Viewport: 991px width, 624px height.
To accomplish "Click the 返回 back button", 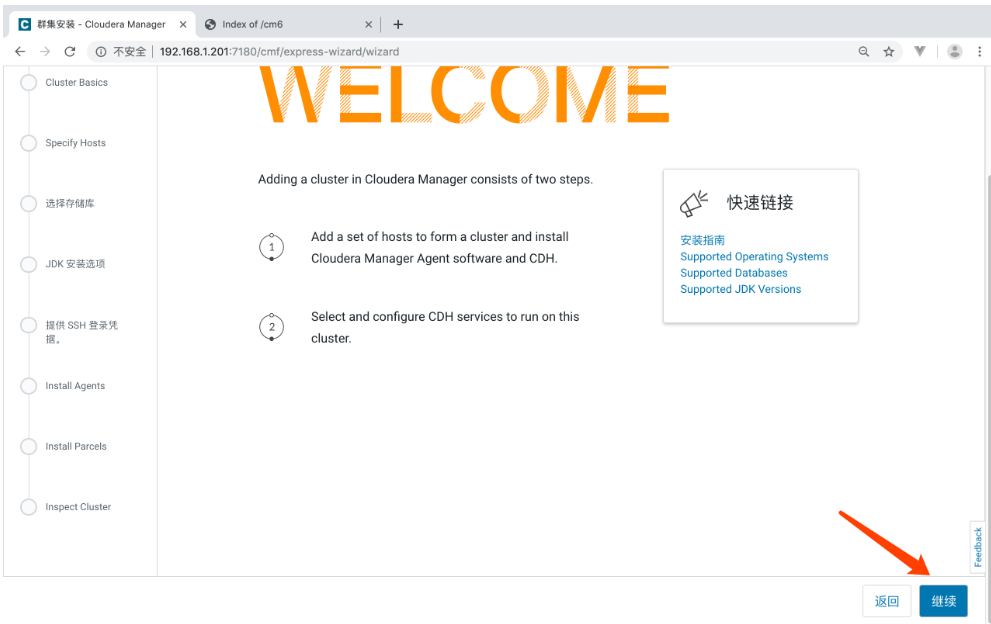I will pyautogui.click(x=887, y=601).
